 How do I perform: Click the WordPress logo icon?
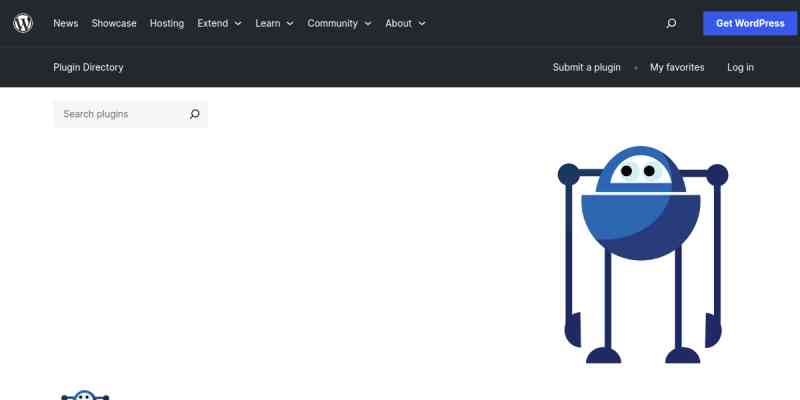pyautogui.click(x=23, y=23)
